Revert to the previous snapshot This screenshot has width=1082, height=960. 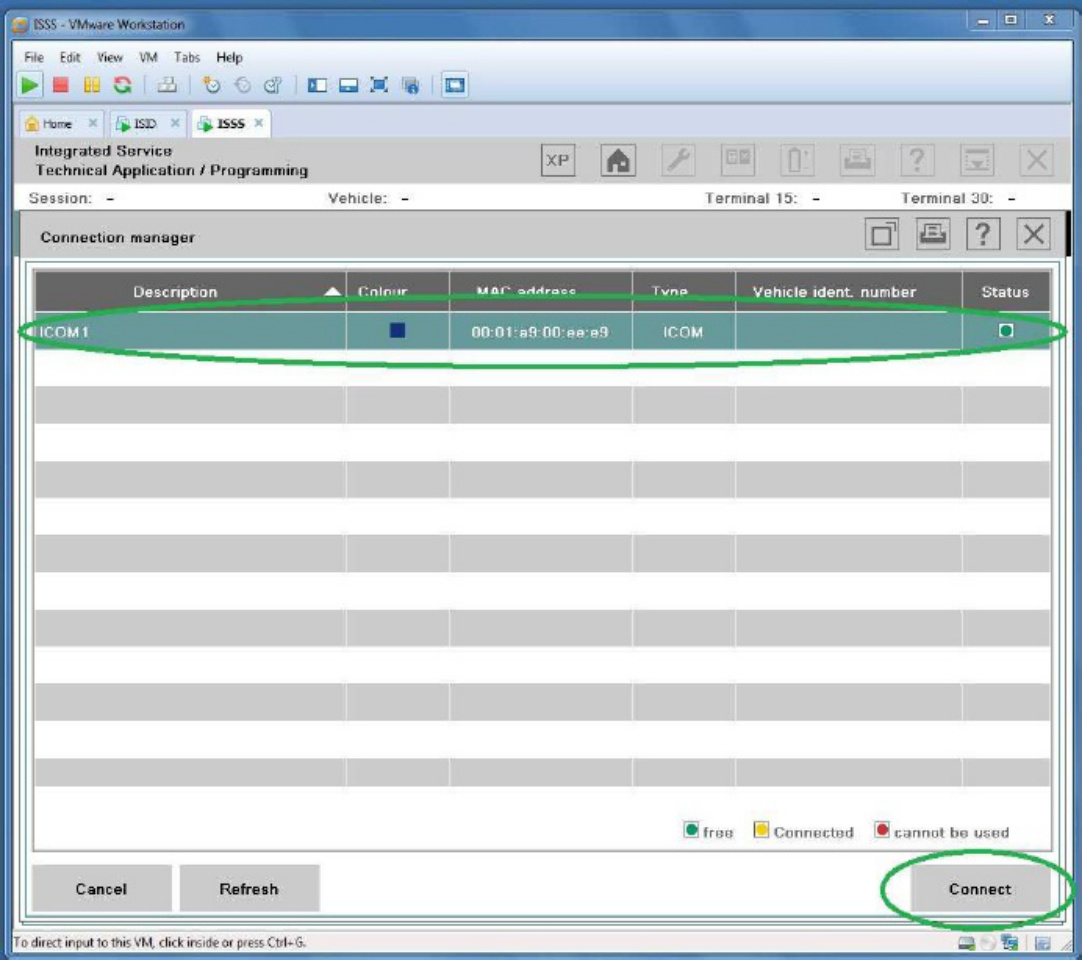tap(242, 85)
